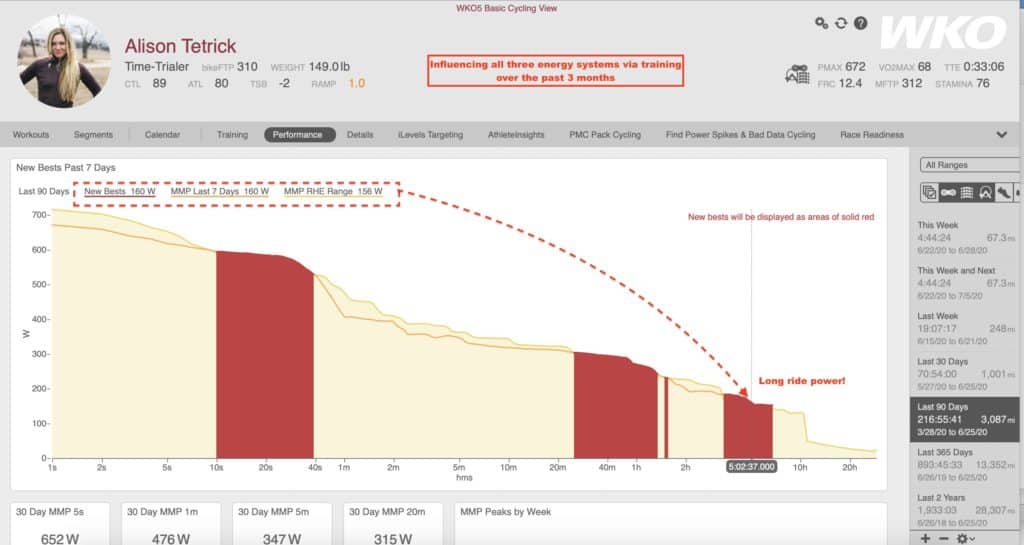Image resolution: width=1024 pixels, height=545 pixels.
Task: Open the Race Readiness tab
Action: click(872, 135)
